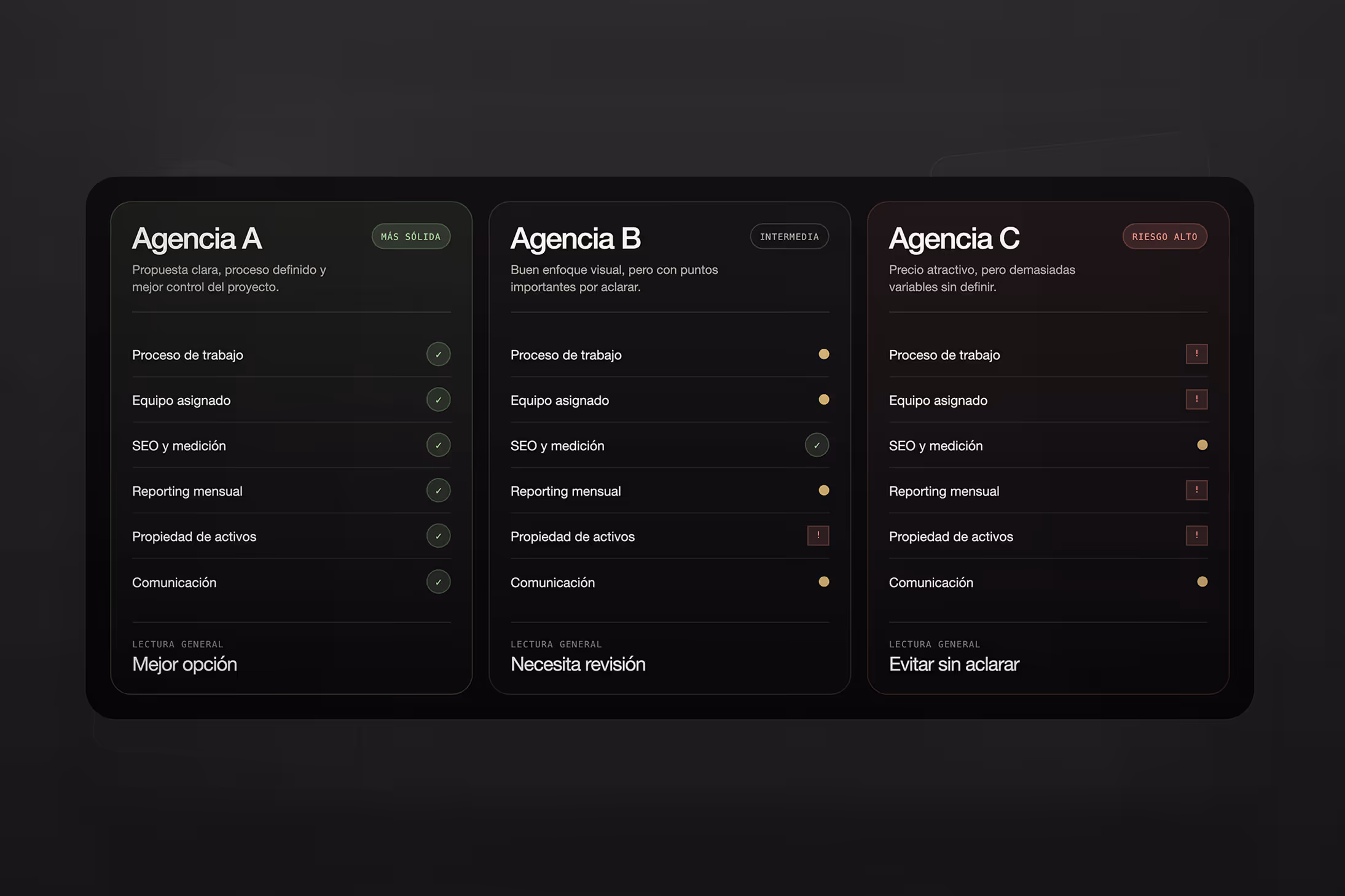The image size is (1345, 896).
Task: Click Agencia C 'Comunicación' amber dot
Action: [1202, 581]
